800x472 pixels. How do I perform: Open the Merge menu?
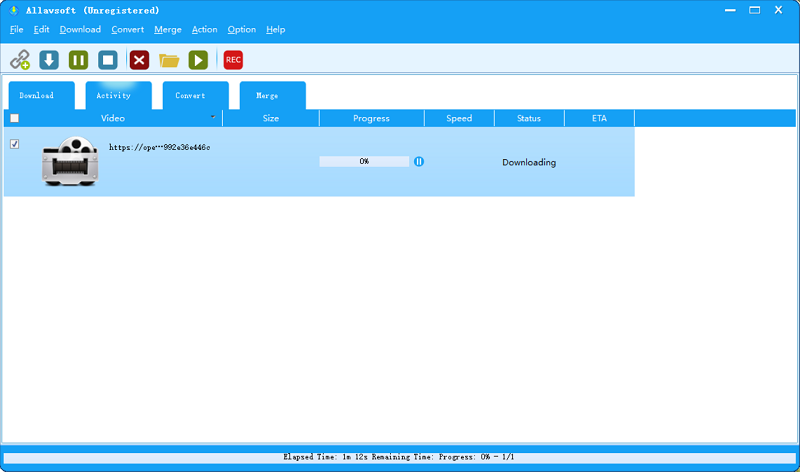(x=168, y=30)
